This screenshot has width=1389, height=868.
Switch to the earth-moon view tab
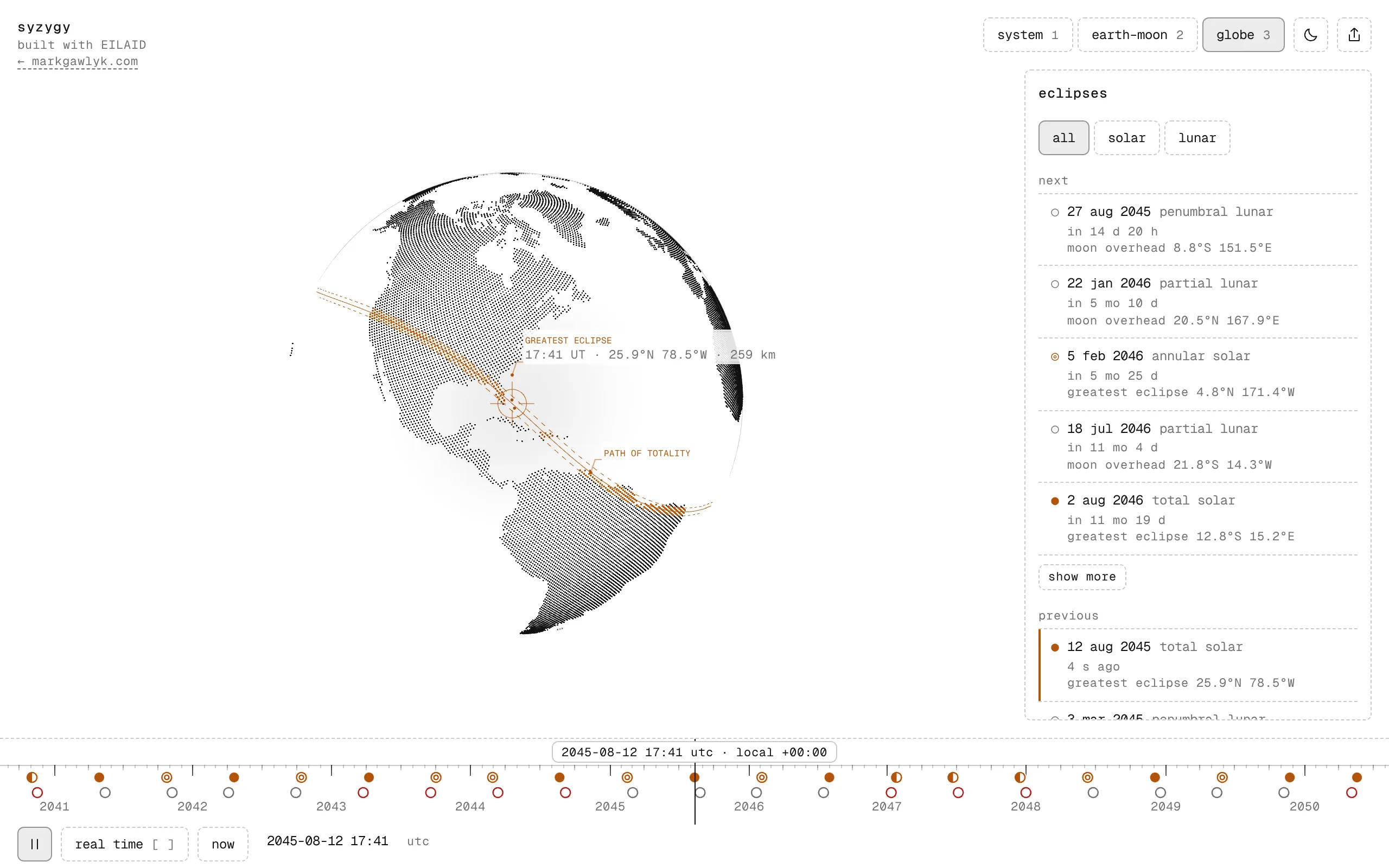coord(1137,35)
